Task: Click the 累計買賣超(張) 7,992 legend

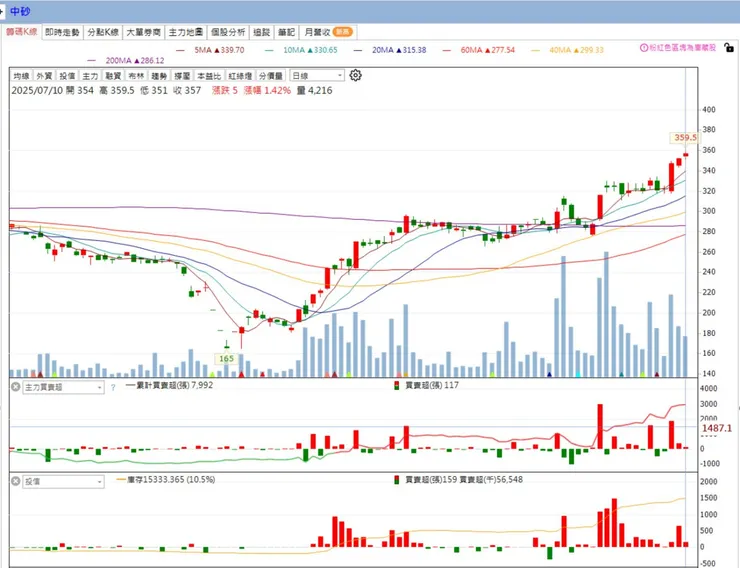Action: (169, 385)
